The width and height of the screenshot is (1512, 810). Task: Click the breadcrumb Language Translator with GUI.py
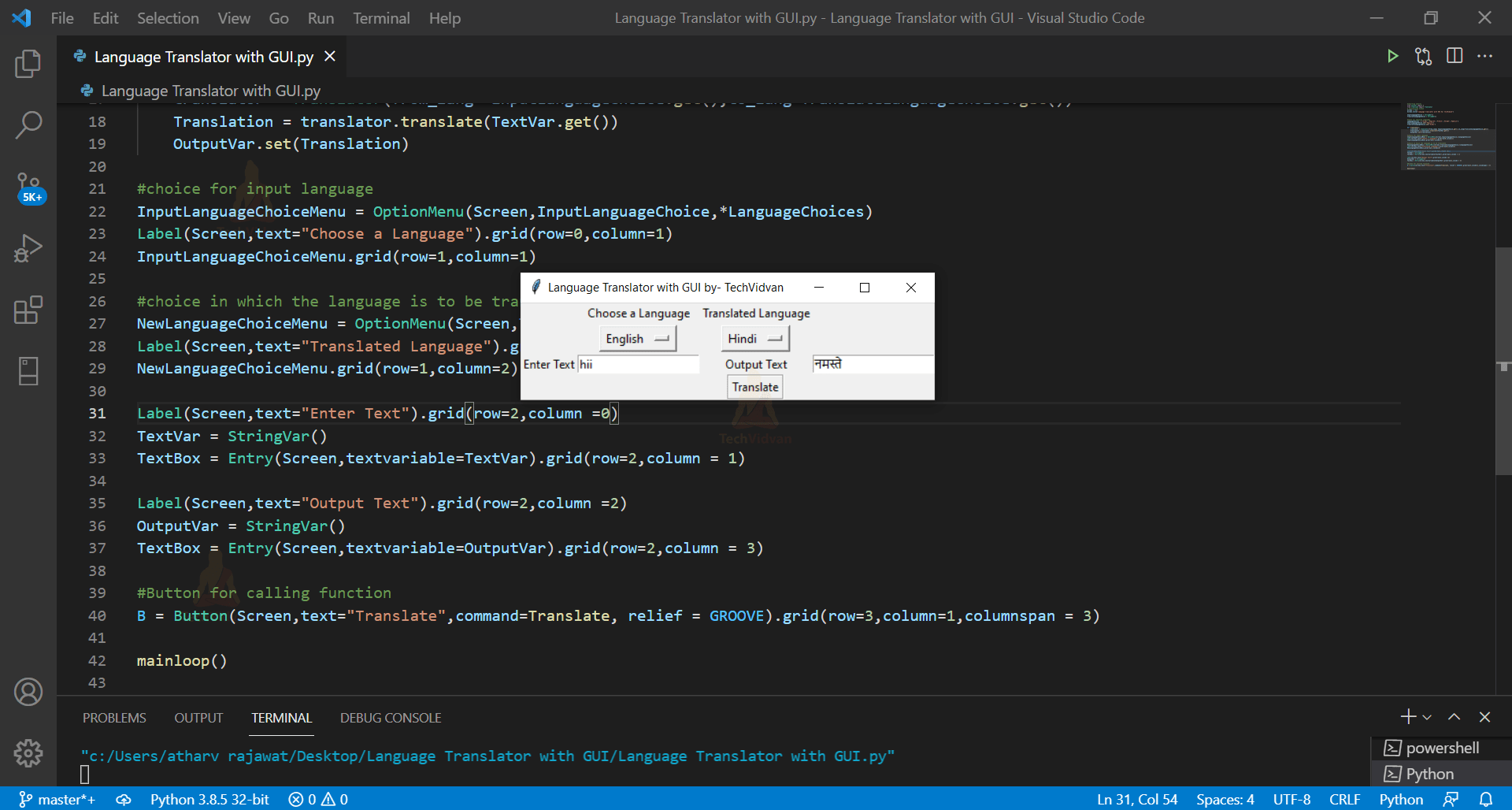point(210,91)
